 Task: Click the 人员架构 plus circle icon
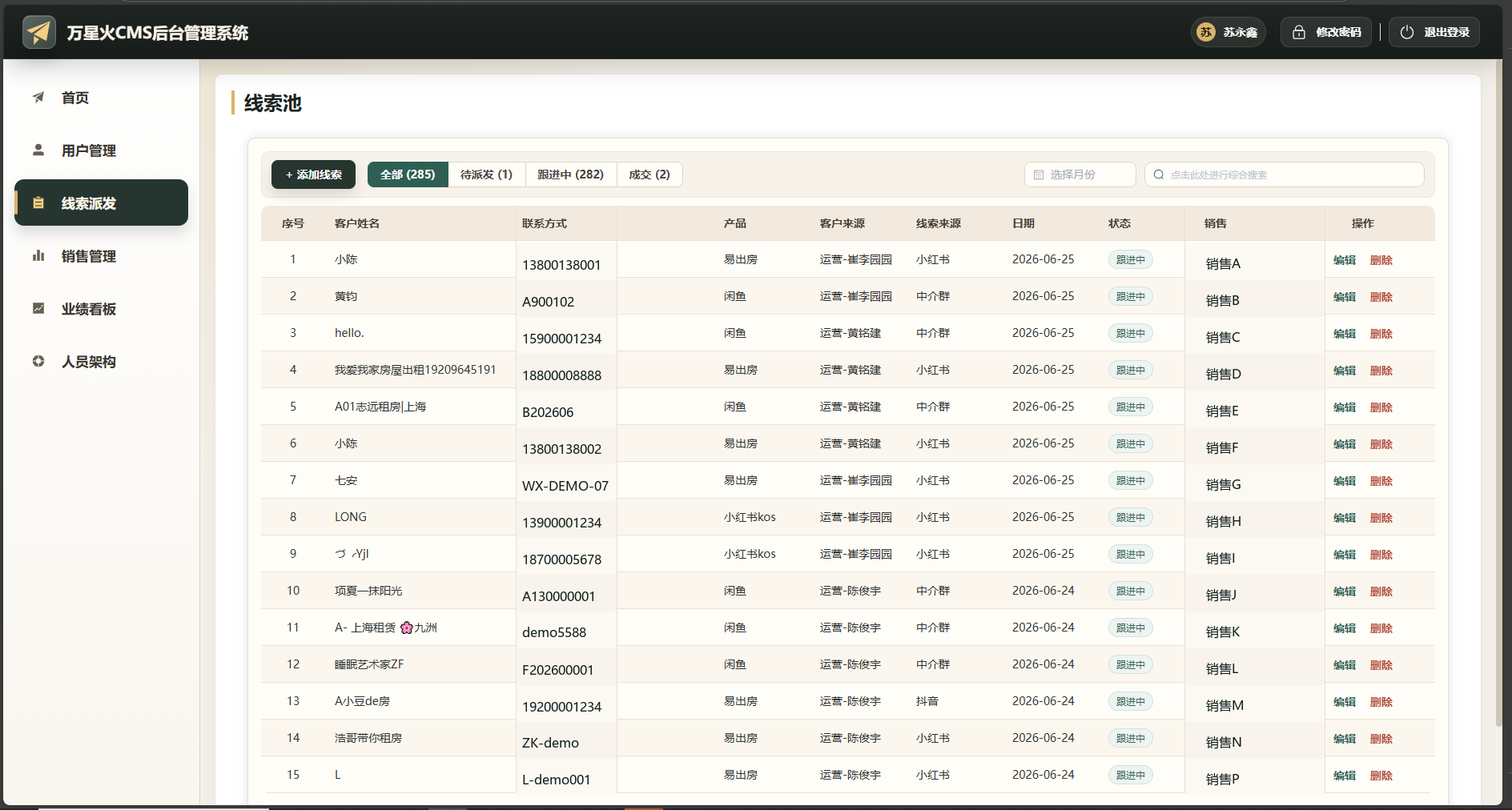(38, 361)
